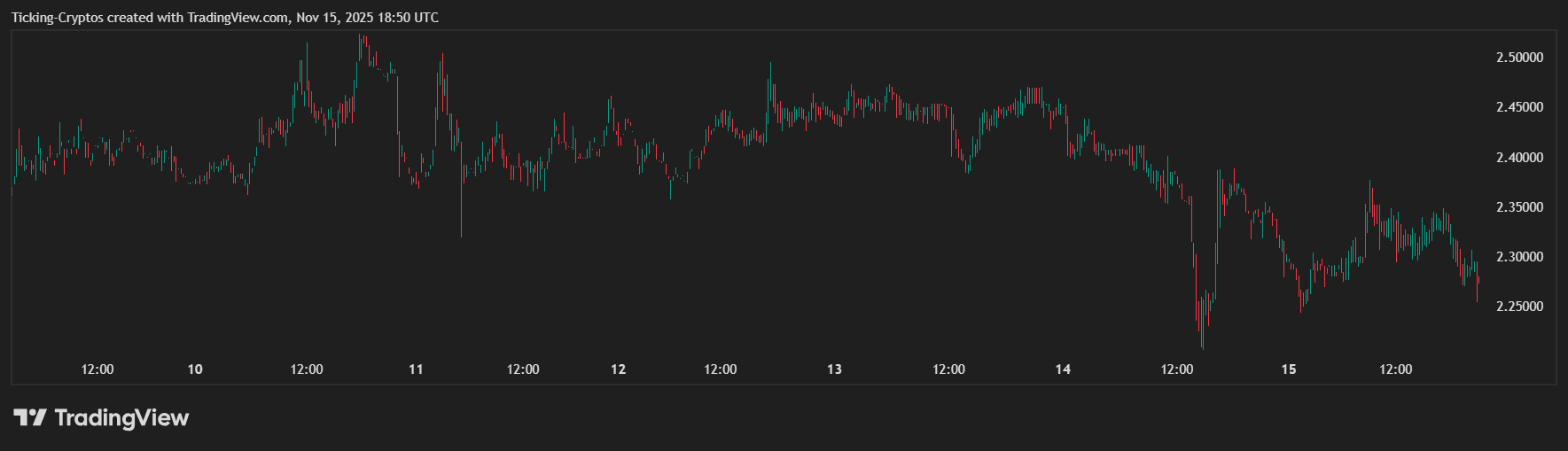Pick the 2.30000 price axis label
1568x451 pixels.
click(x=1519, y=257)
